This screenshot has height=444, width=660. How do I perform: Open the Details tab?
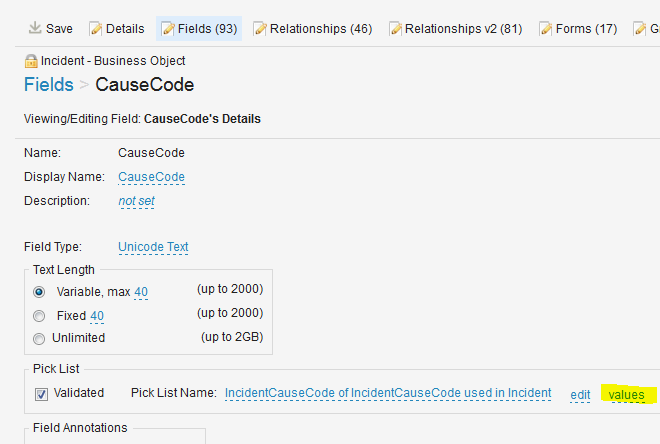pyautogui.click(x=124, y=29)
